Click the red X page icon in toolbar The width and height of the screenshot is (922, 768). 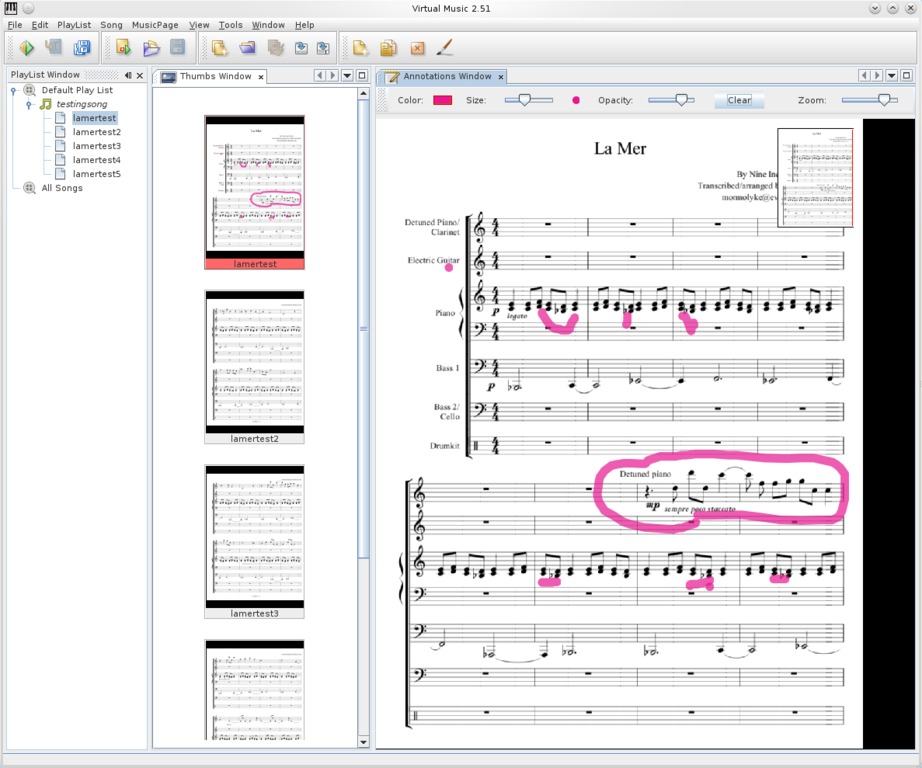417,47
